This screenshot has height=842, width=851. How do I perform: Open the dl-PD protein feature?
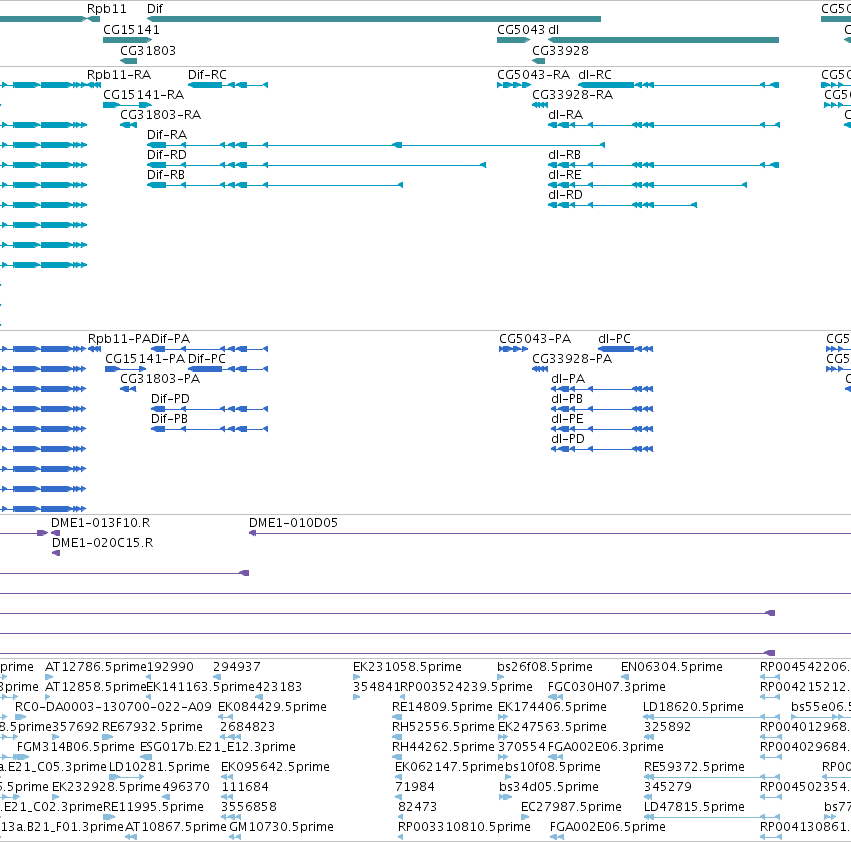[568, 439]
